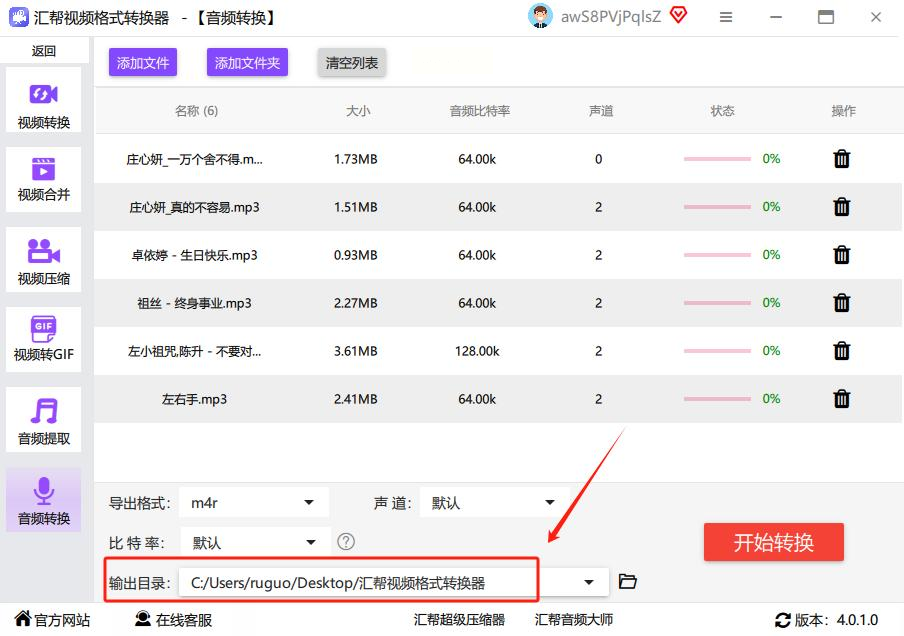Open the 视频转换 video convert module
The width and height of the screenshot is (904, 636).
(43, 105)
